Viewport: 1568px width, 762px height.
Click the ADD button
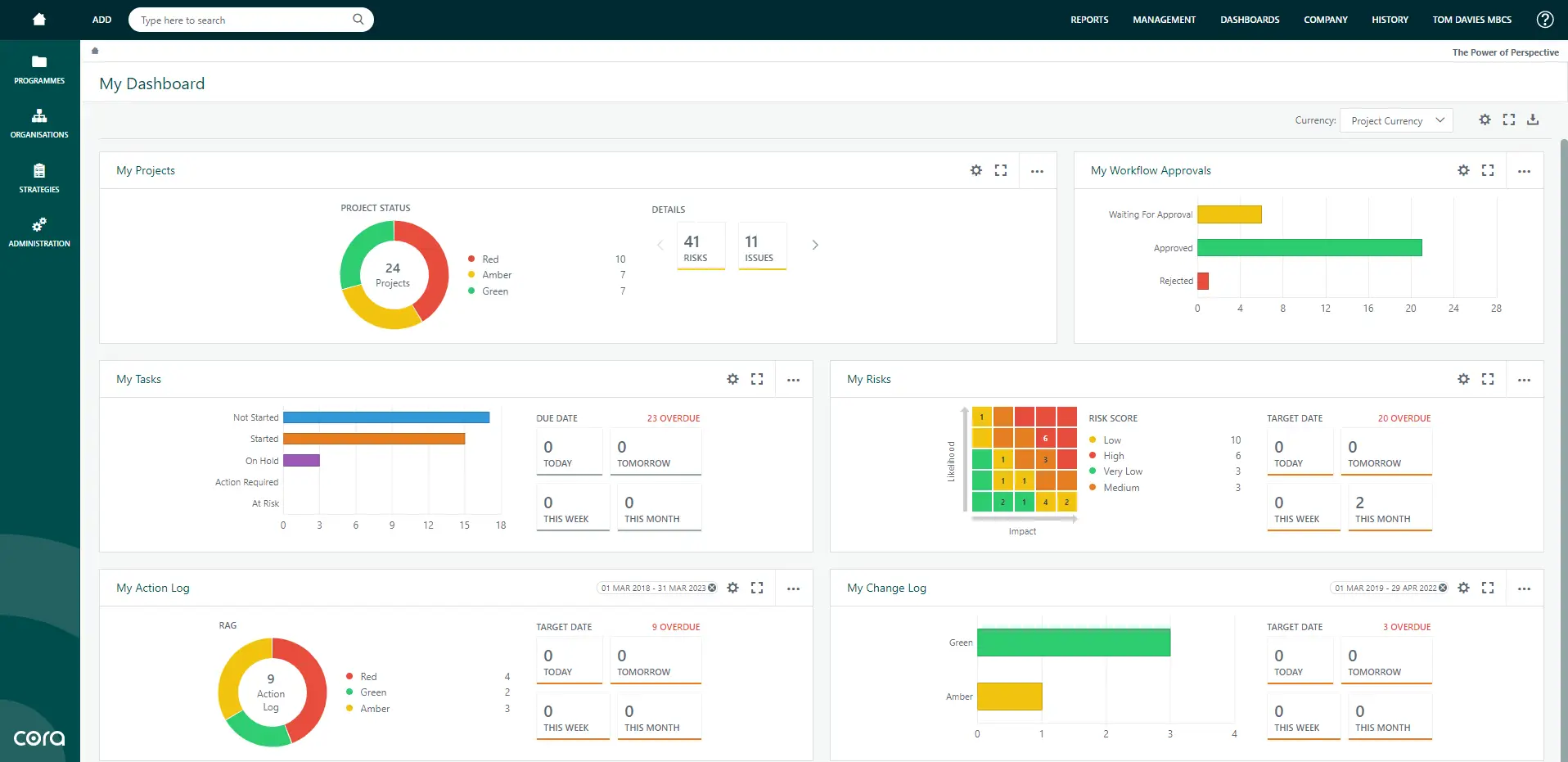point(101,20)
